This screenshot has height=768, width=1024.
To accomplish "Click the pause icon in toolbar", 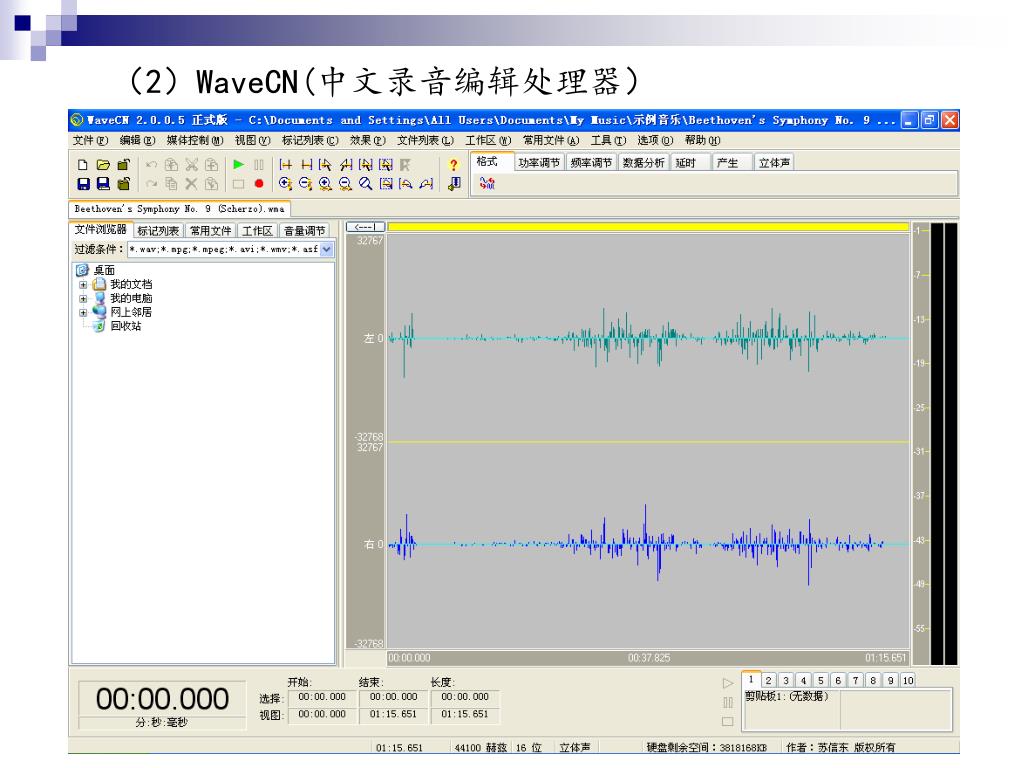I will pyautogui.click(x=259, y=165).
